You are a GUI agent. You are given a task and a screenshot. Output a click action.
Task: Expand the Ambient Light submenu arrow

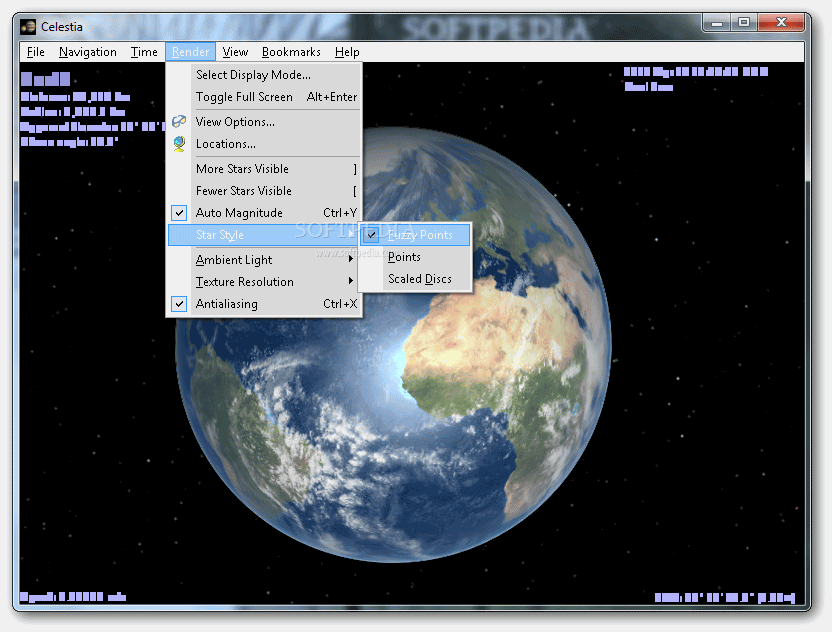351,259
